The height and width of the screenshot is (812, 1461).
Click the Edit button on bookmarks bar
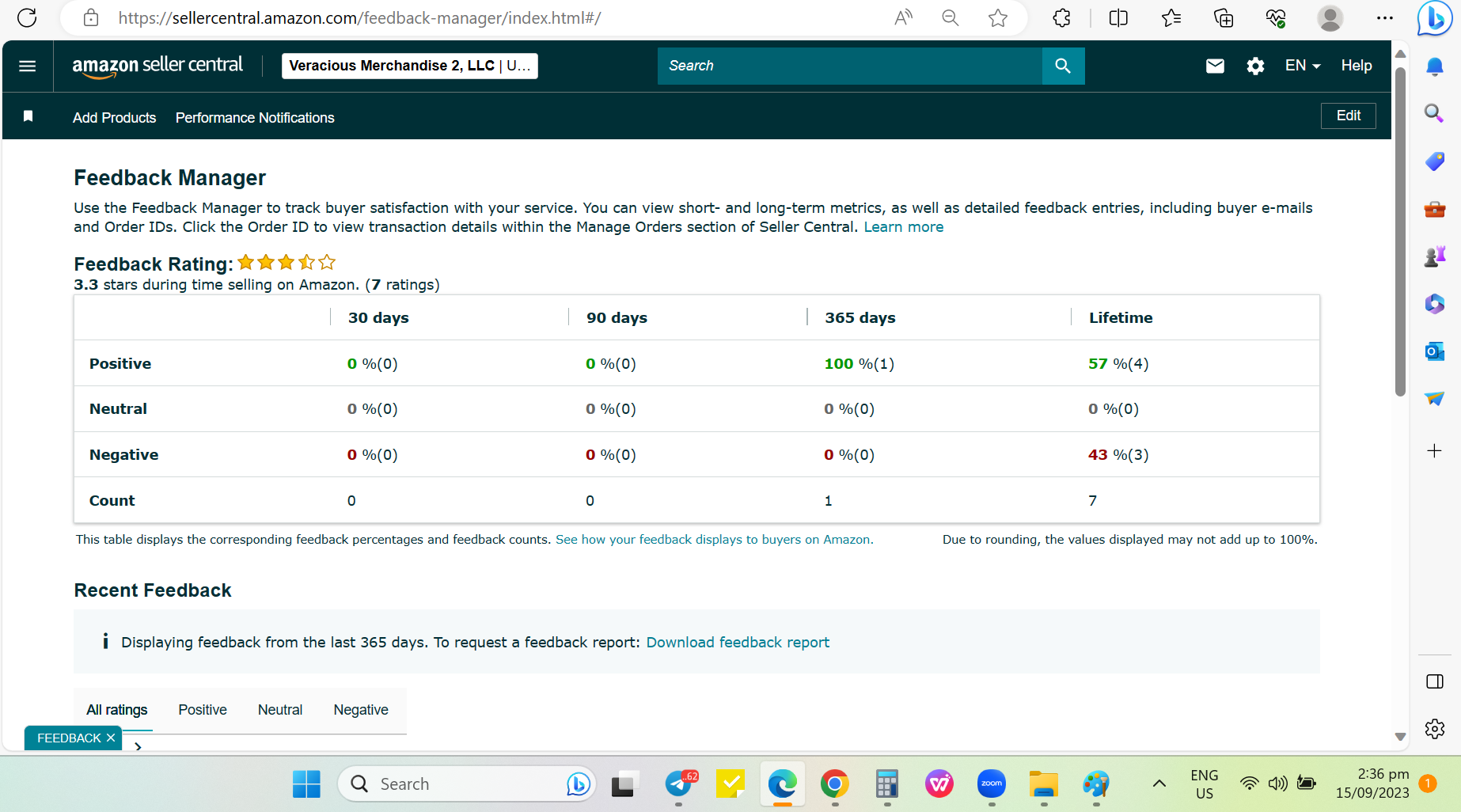point(1349,116)
